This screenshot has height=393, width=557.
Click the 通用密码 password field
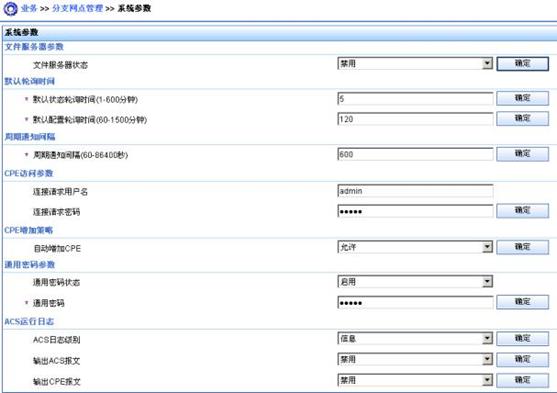point(415,302)
